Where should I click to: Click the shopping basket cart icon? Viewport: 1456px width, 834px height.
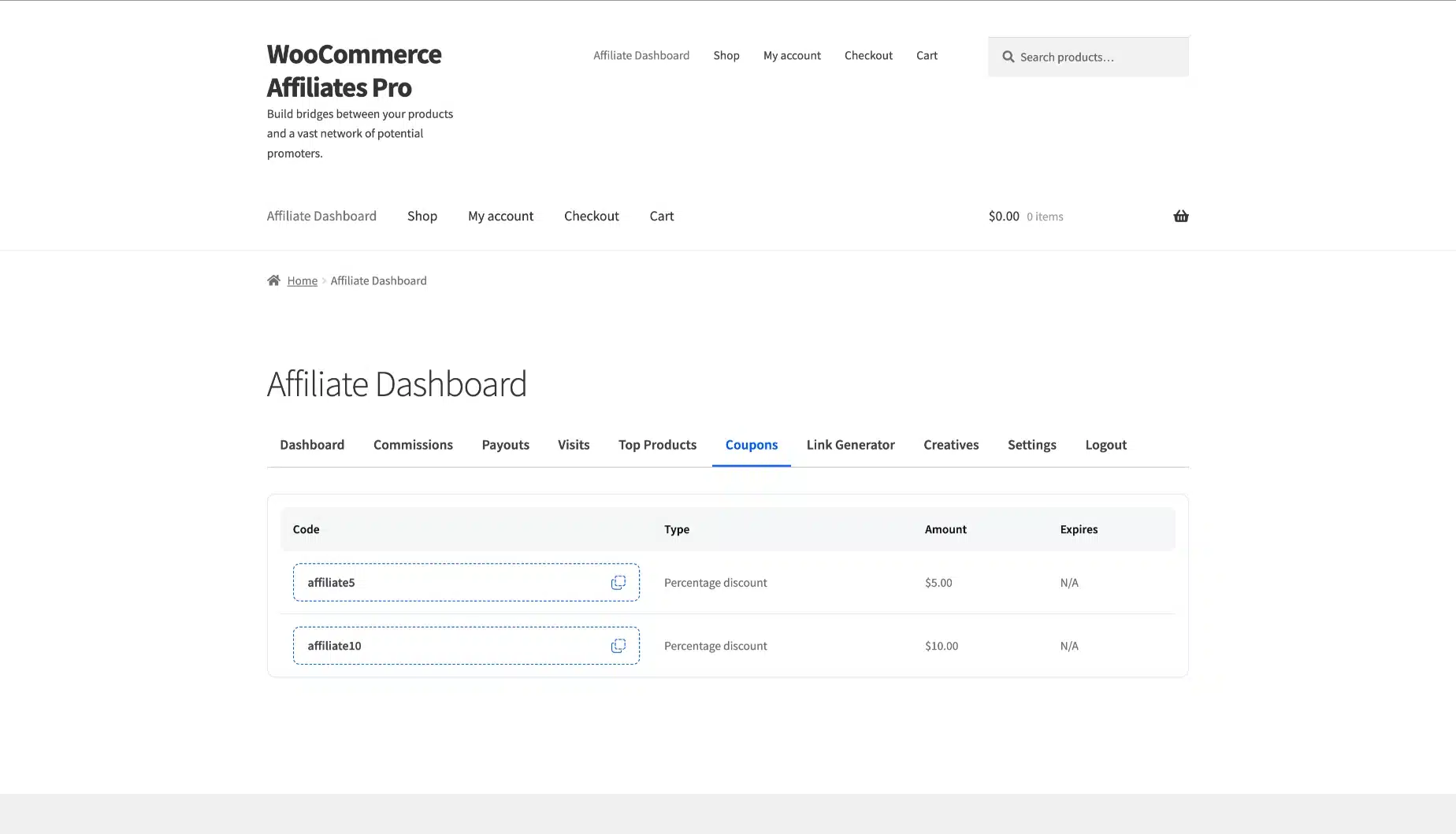pos(1180,216)
